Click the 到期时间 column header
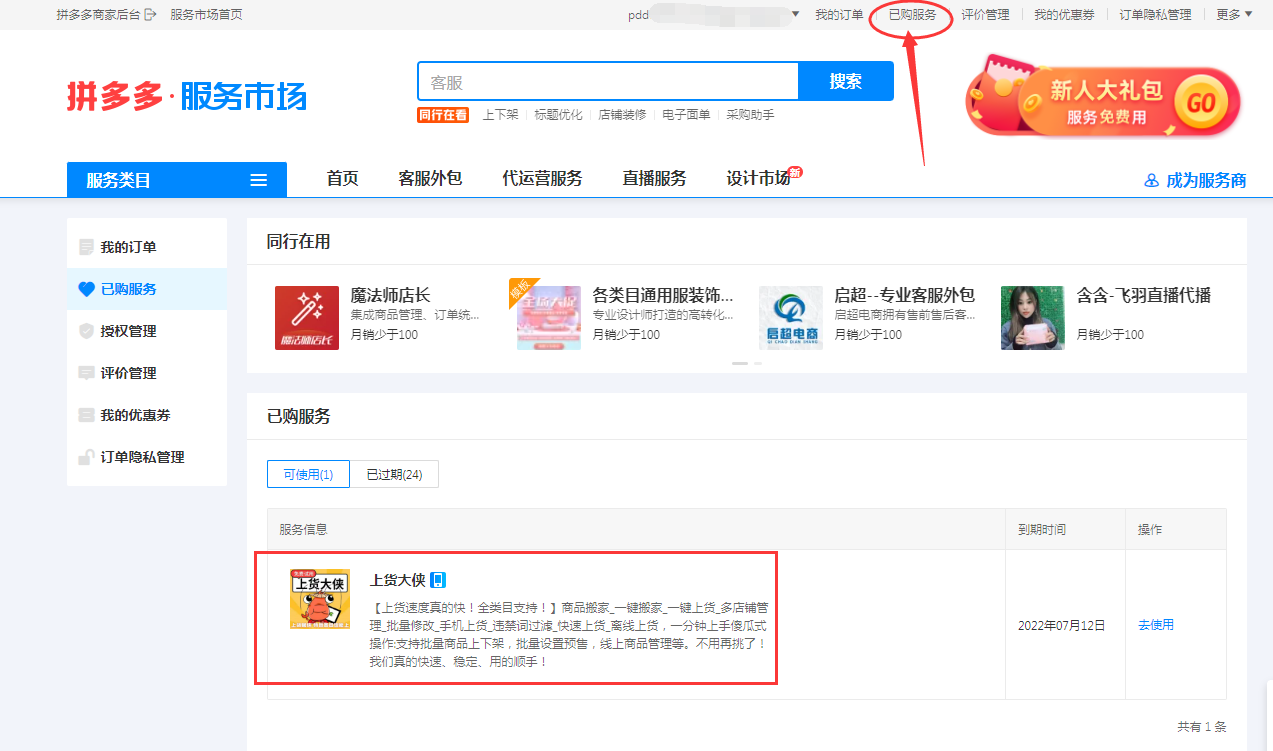The height and width of the screenshot is (751, 1273). [1042, 529]
